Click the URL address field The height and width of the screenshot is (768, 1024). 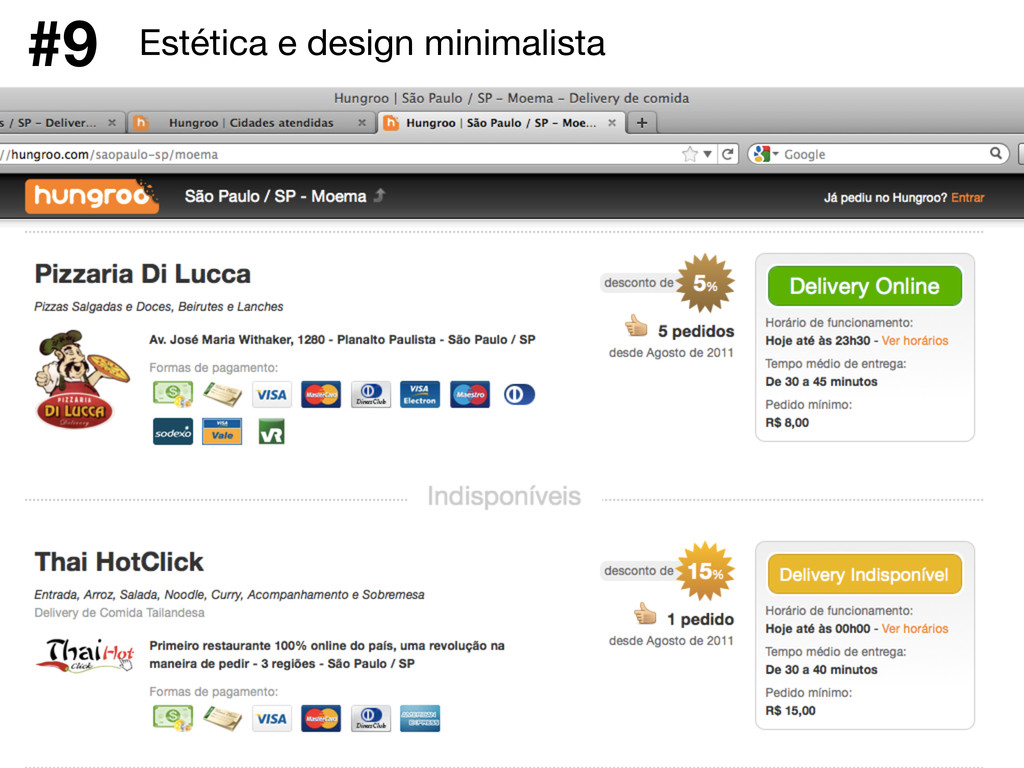point(340,154)
